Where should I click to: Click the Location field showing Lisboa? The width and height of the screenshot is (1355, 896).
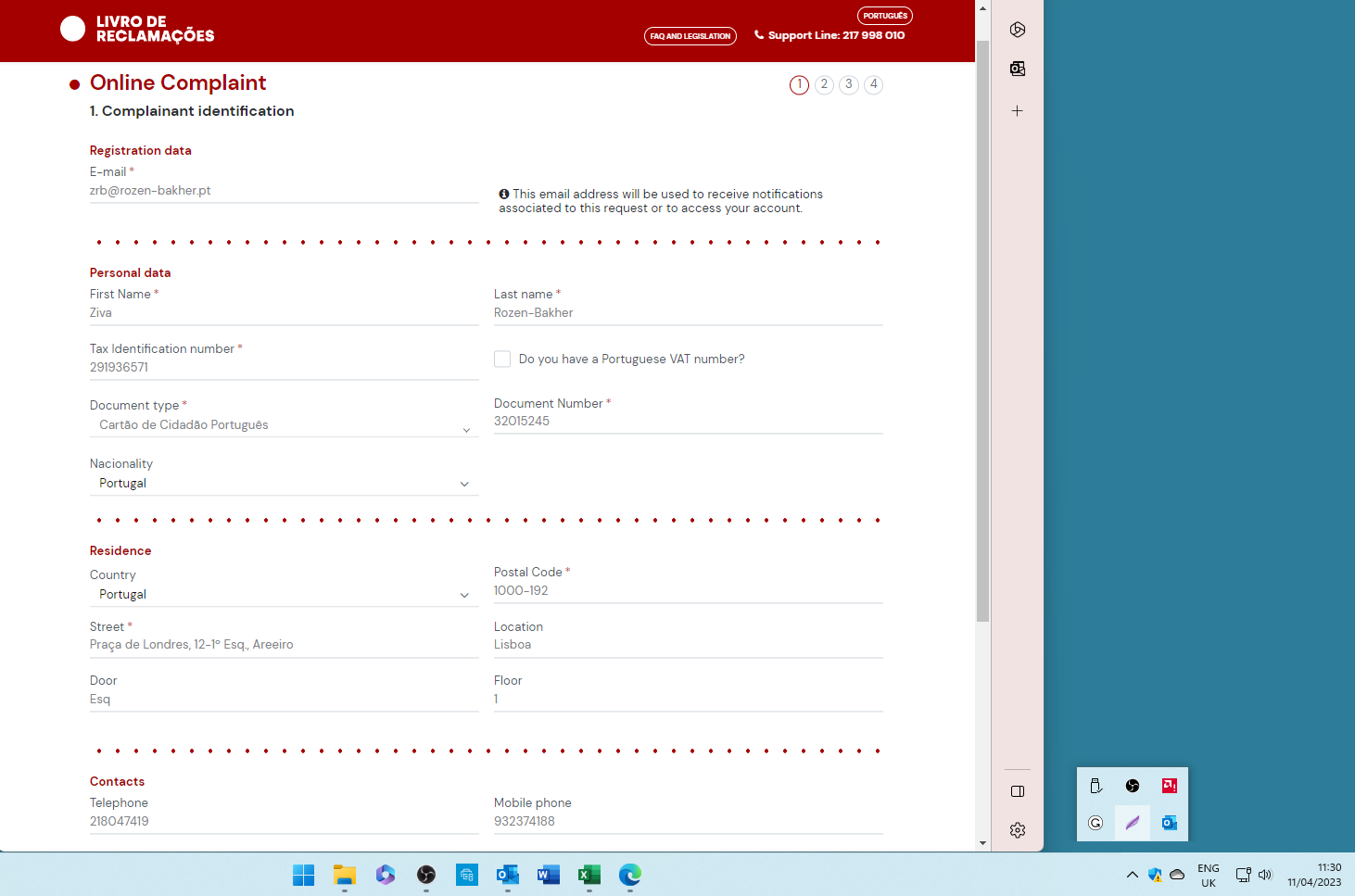point(689,645)
